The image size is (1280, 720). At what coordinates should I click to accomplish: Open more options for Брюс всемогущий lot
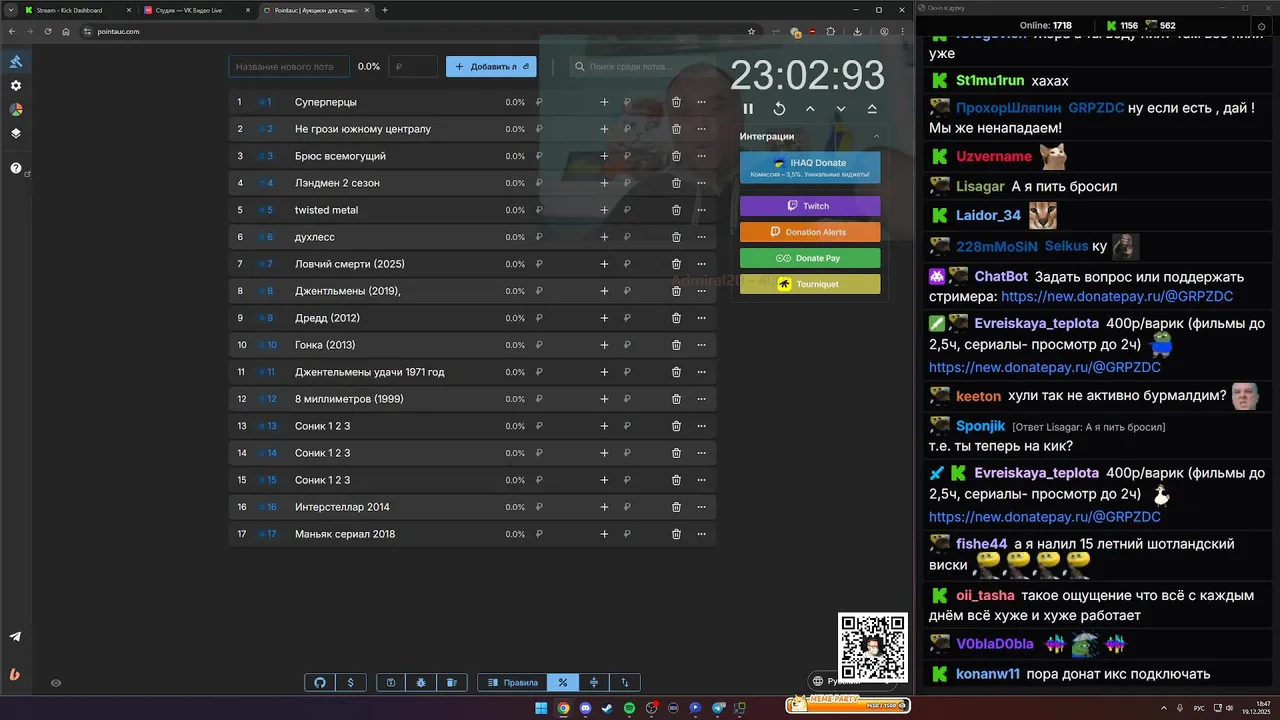coord(701,156)
